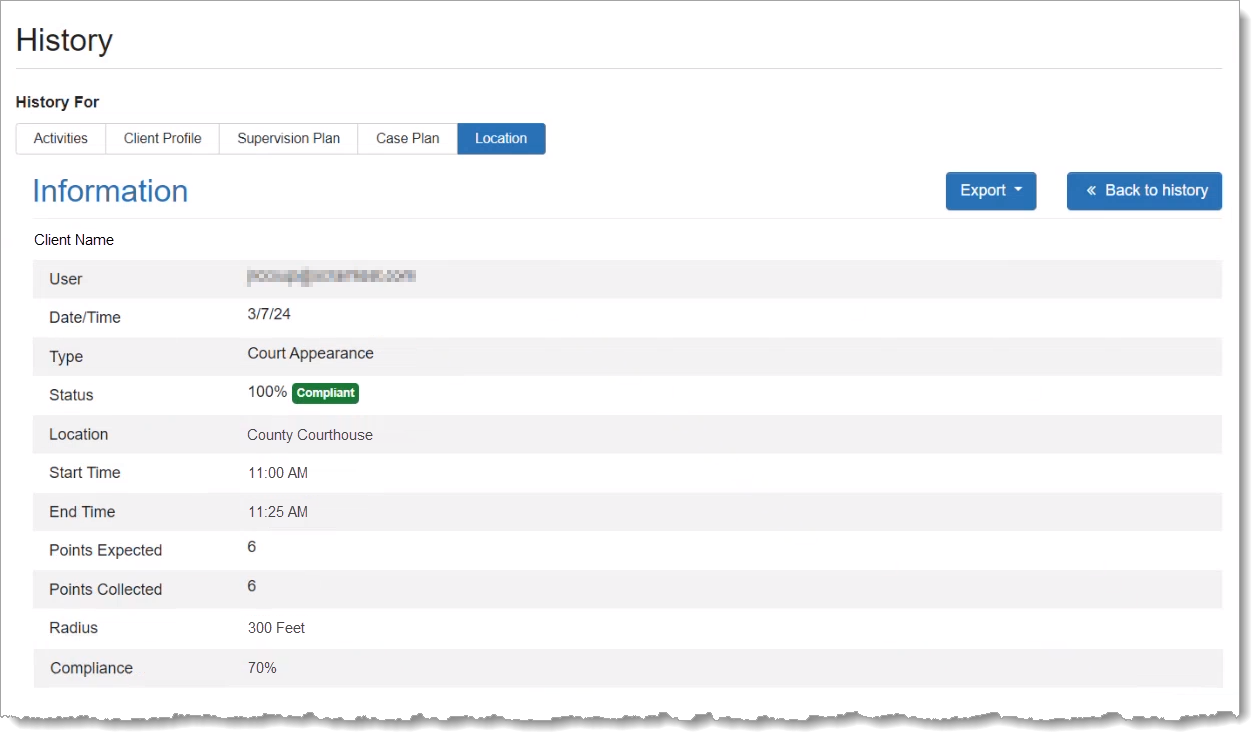Click the double-chevron icon on Back to history

pyautogui.click(x=1091, y=191)
